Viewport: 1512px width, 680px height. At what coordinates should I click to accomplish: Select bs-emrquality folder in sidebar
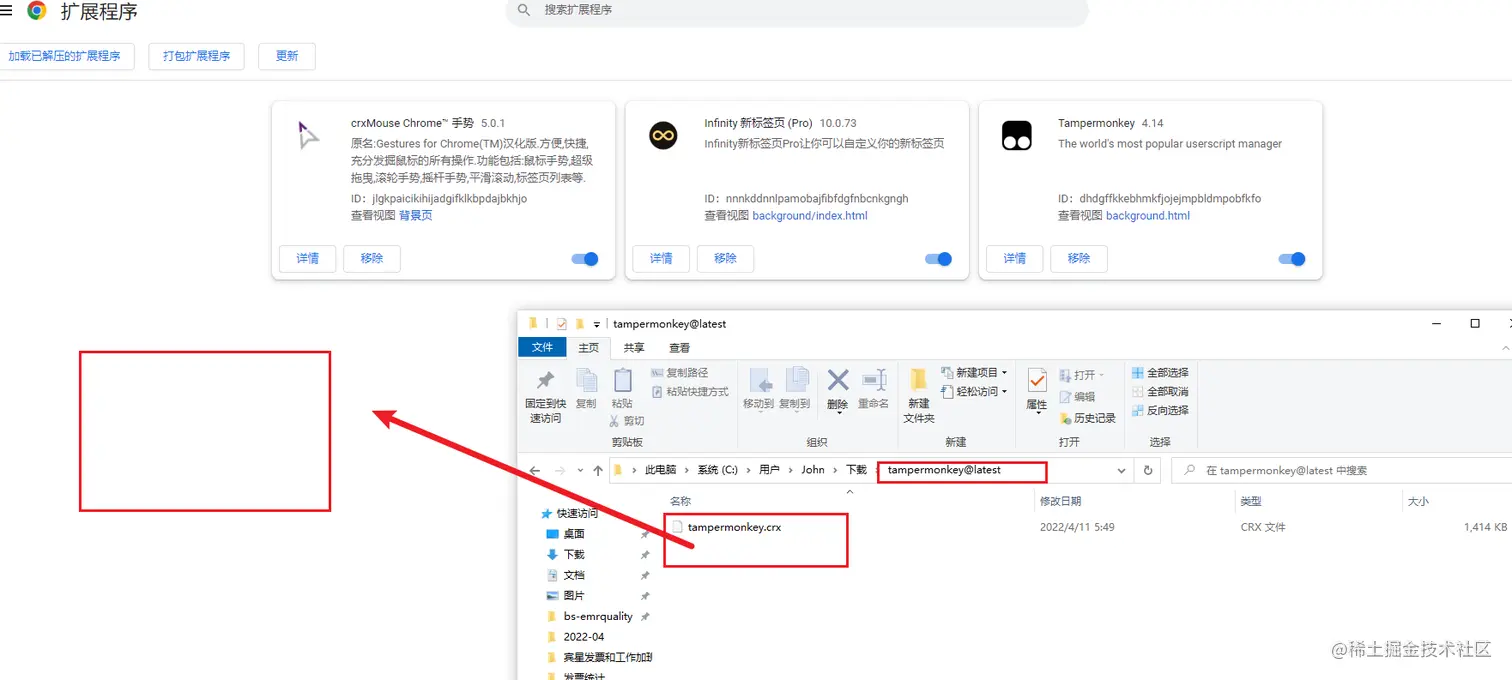pyautogui.click(x=598, y=616)
